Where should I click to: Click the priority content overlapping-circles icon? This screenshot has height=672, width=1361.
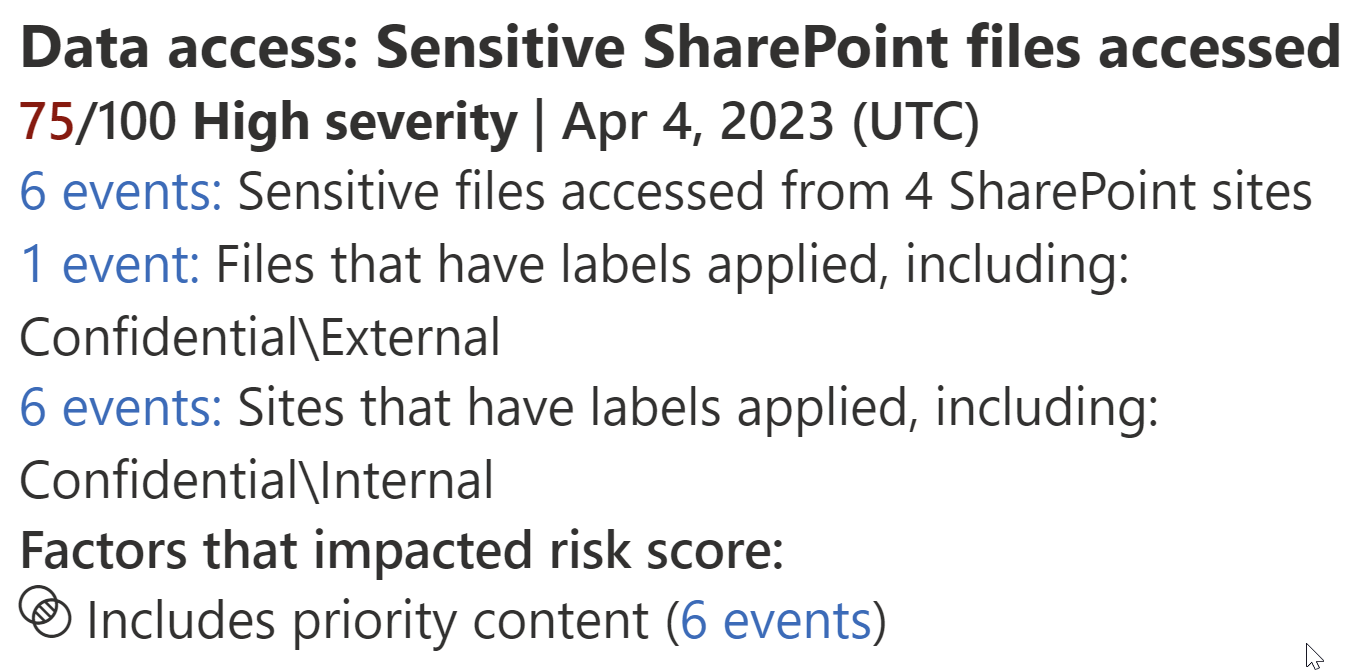pyautogui.click(x=46, y=612)
